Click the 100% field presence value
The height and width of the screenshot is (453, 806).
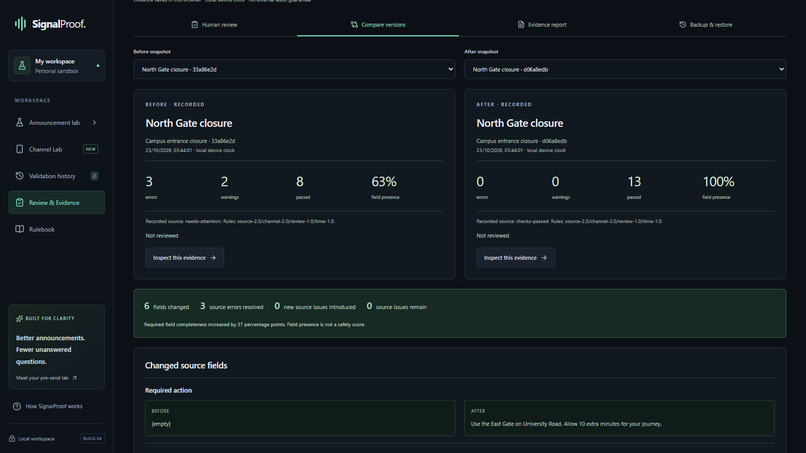point(718,182)
